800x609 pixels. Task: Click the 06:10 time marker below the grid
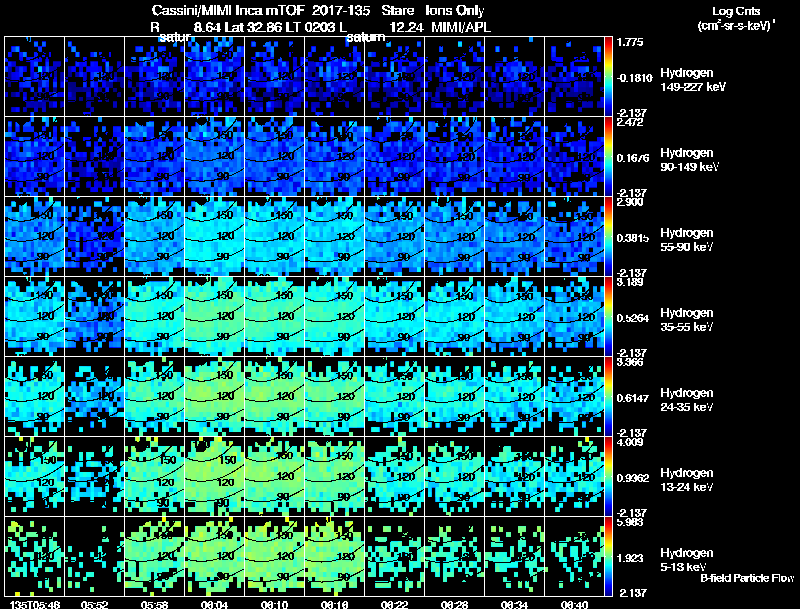coord(274,604)
